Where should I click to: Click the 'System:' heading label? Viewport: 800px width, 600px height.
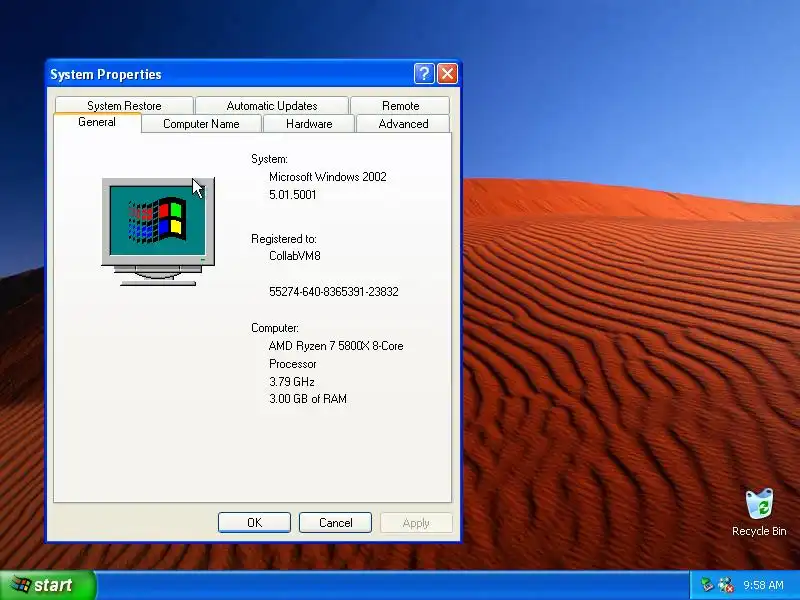coord(269,159)
